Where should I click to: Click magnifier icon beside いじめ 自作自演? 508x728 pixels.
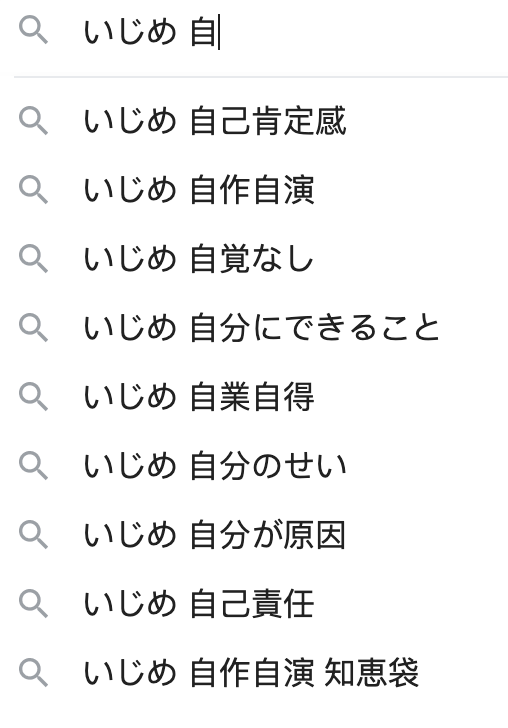[x=33, y=190]
